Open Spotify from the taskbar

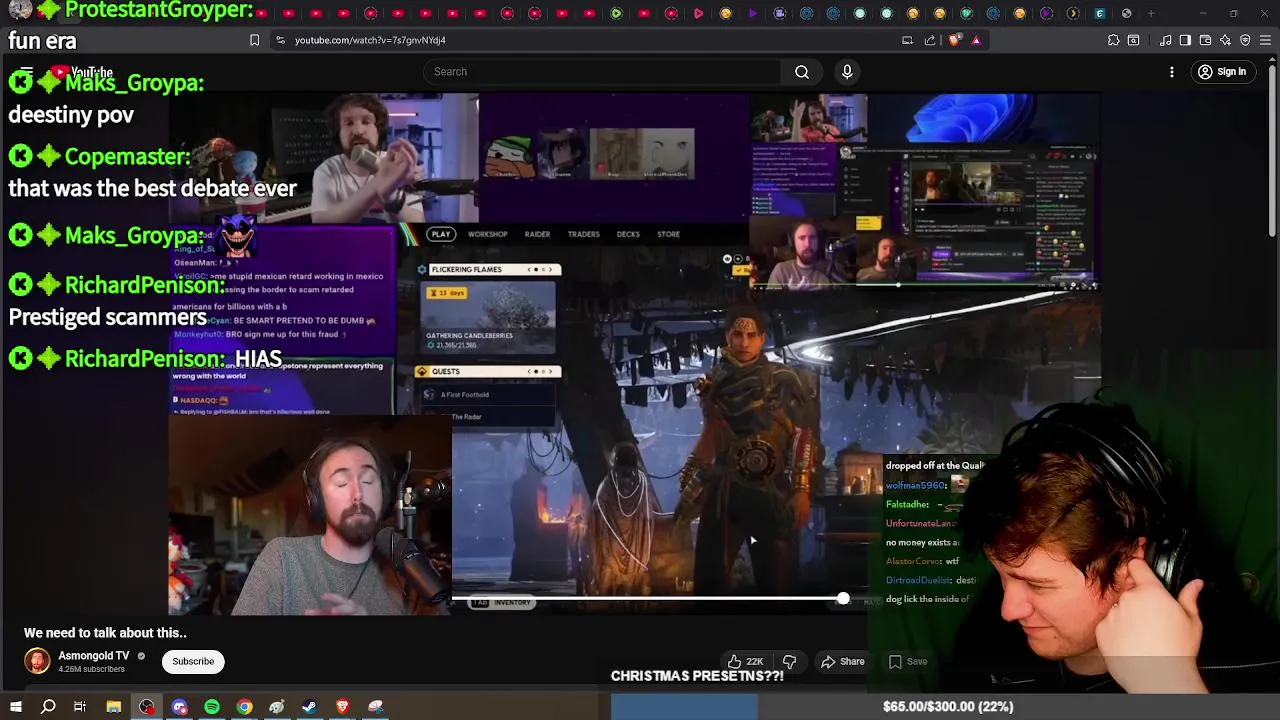[x=212, y=707]
